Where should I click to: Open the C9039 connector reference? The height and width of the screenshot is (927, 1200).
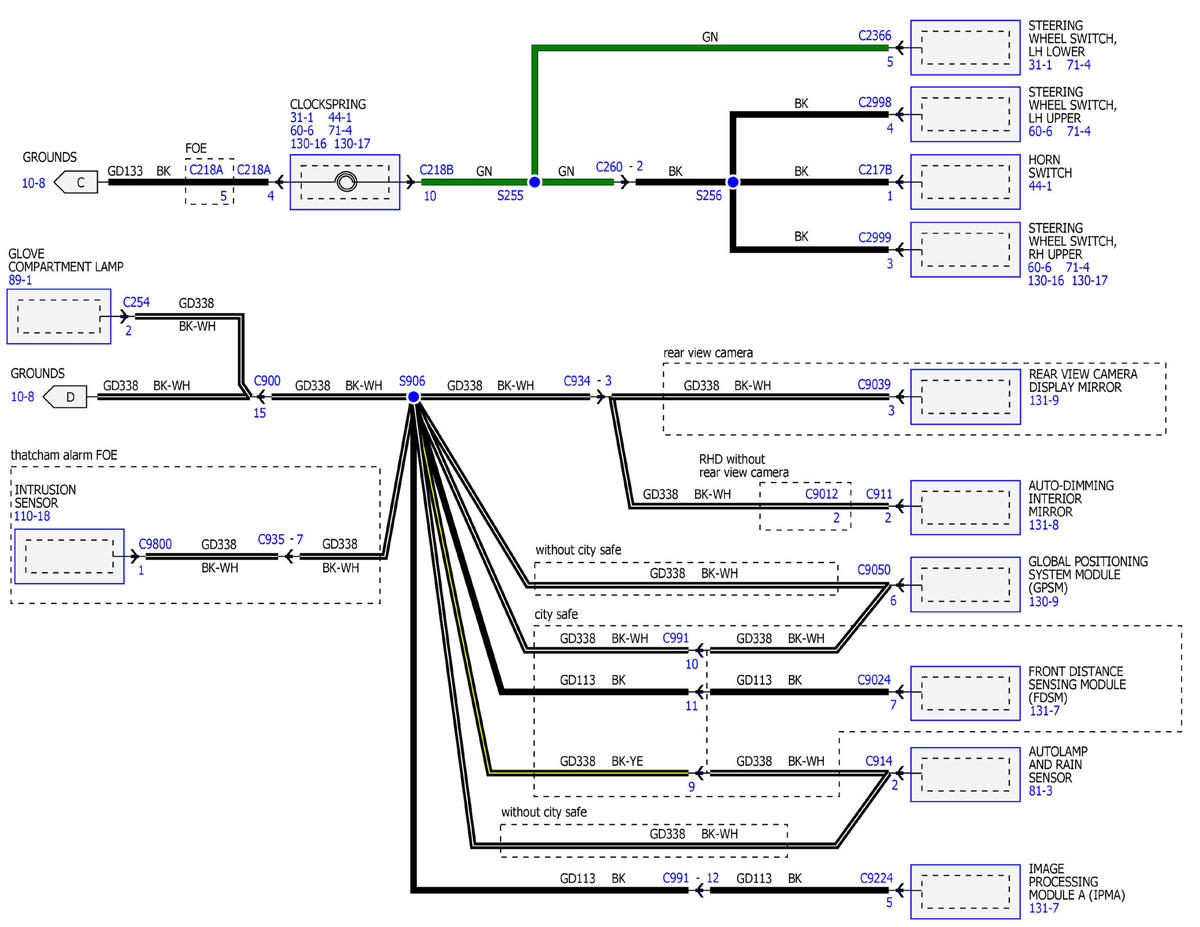[x=875, y=383]
